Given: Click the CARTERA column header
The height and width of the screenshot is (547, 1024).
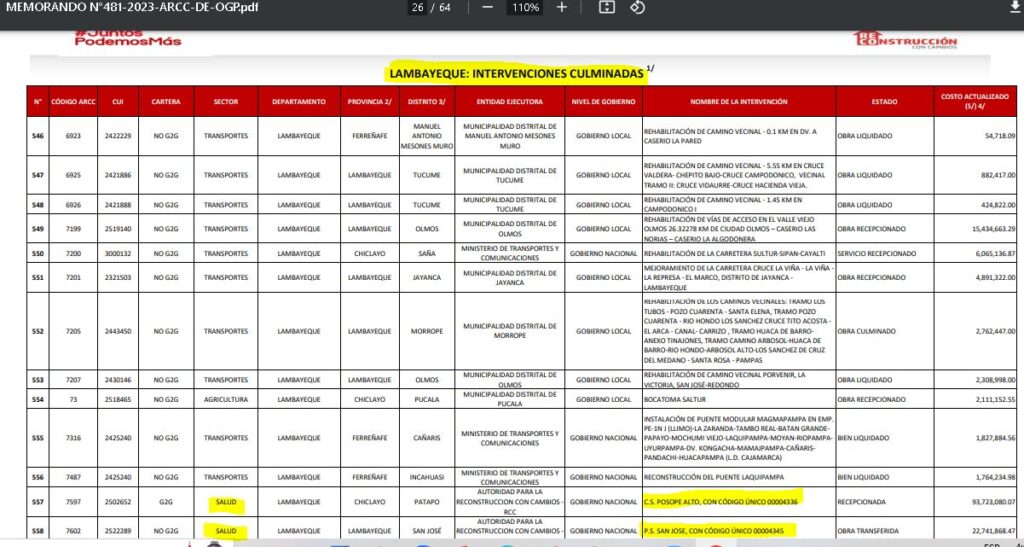Looking at the screenshot, I should (166, 102).
